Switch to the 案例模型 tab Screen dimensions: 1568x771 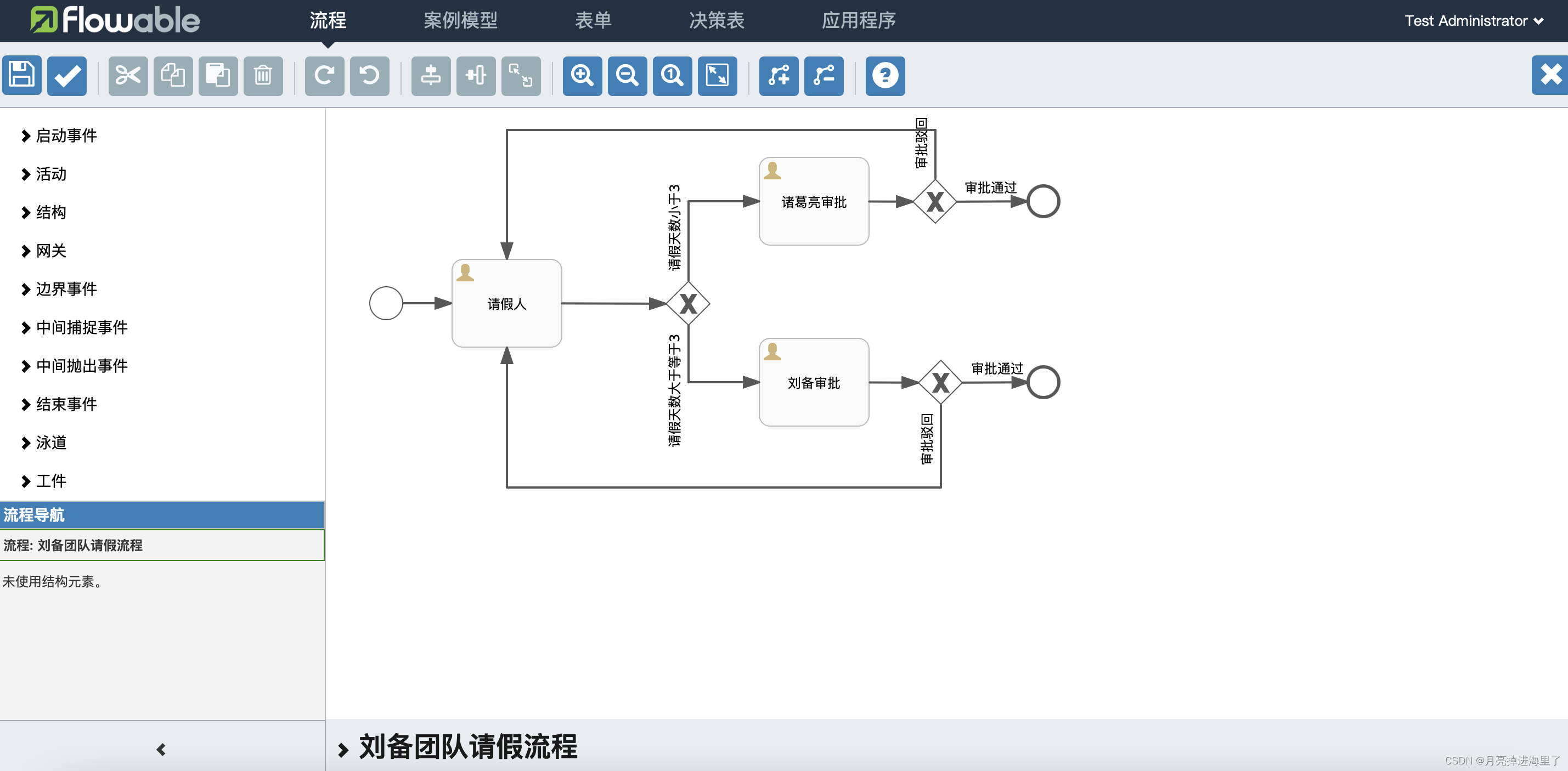[x=460, y=21]
